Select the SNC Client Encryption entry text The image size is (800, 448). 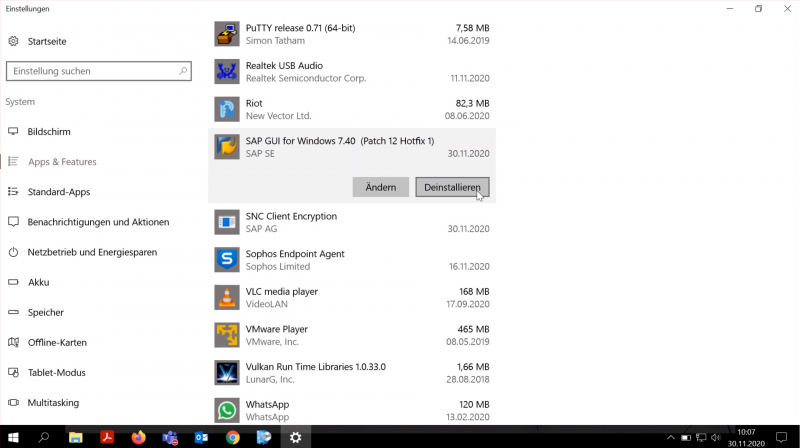pyautogui.click(x=291, y=216)
